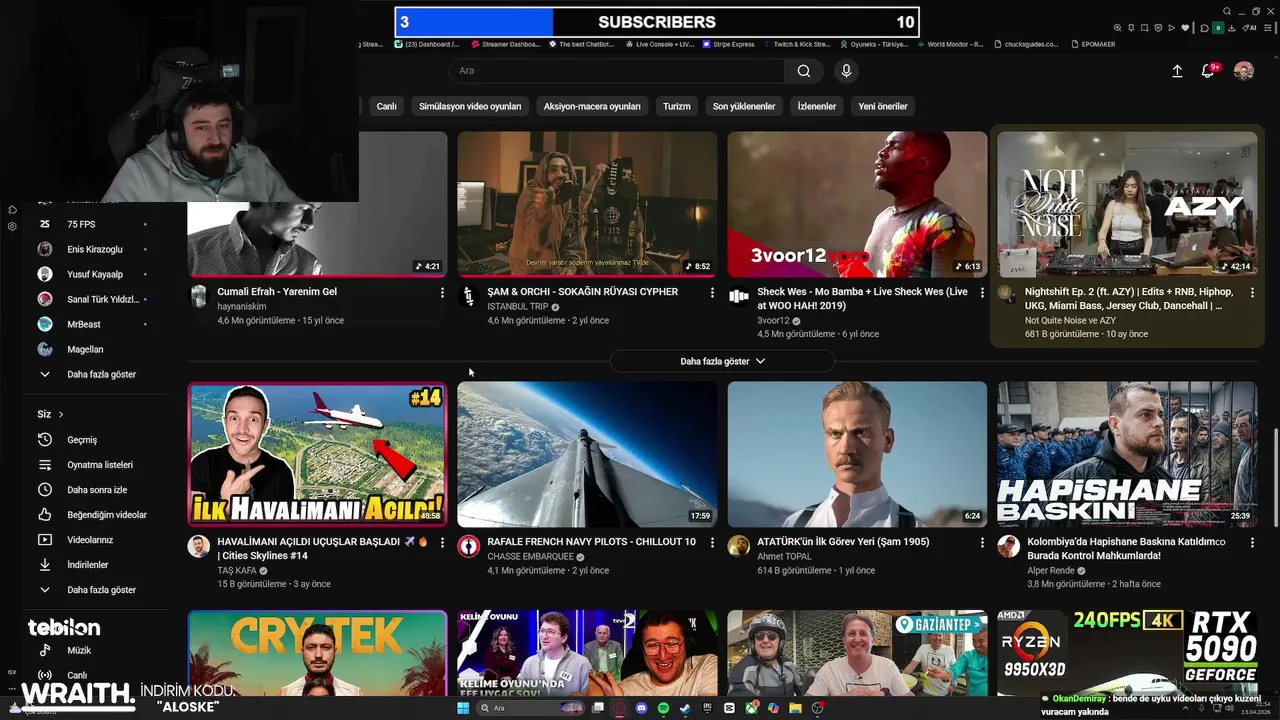Open the upload/create video icon
Screen dimensions: 1280x720
(x=1177, y=71)
